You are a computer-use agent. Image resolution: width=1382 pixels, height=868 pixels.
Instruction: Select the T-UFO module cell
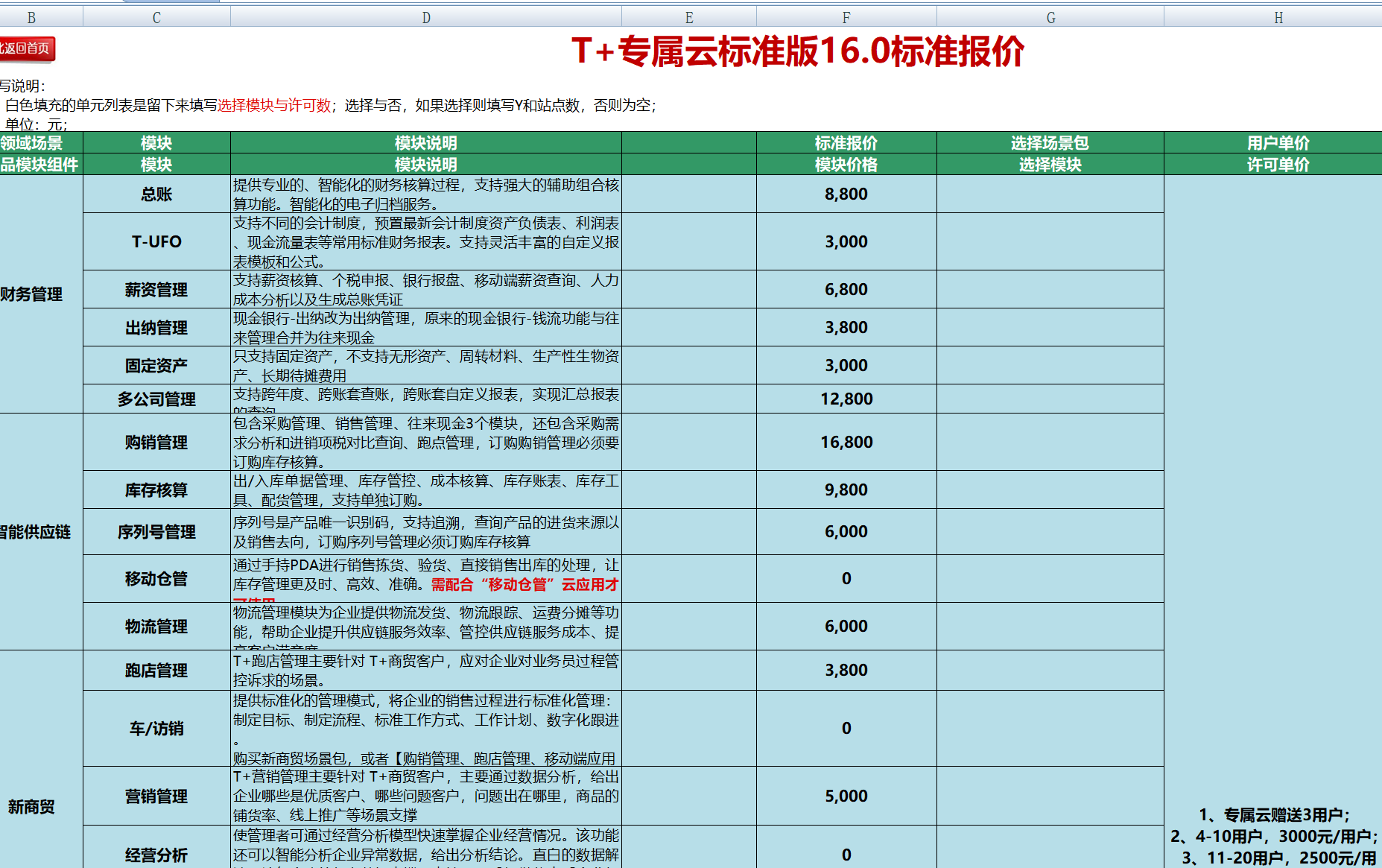(x=156, y=241)
